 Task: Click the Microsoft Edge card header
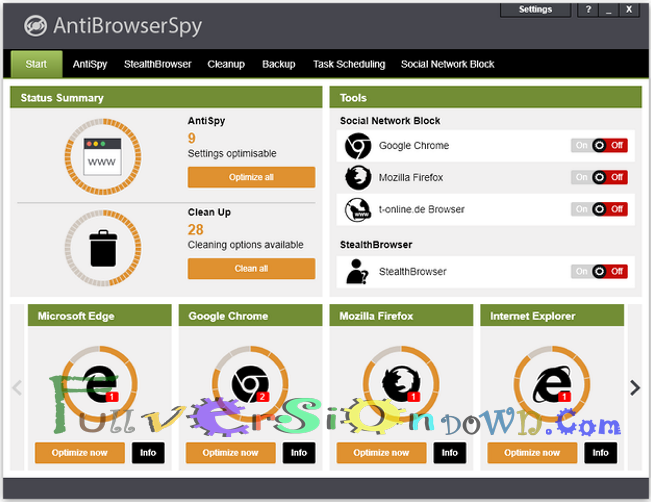[x=100, y=316]
